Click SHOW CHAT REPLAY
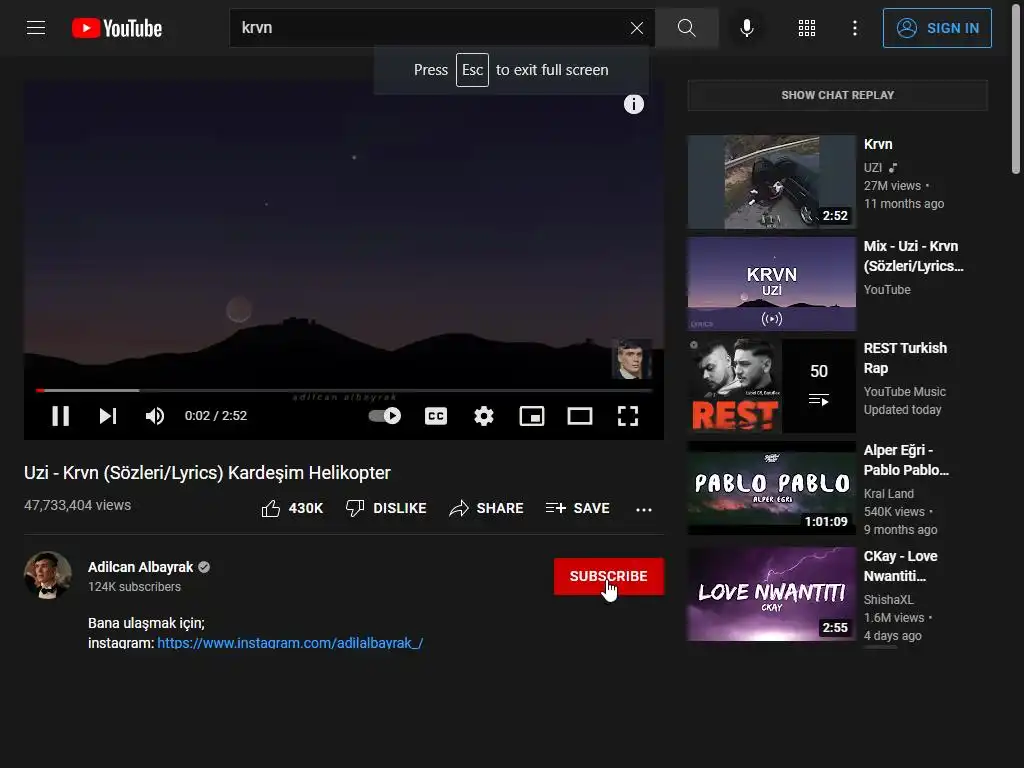Viewport: 1024px width, 768px height. point(838,95)
